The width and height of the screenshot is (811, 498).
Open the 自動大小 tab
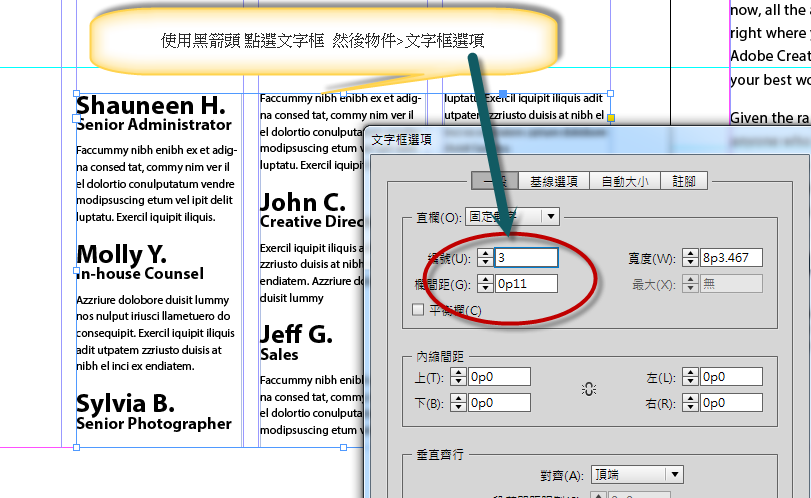(x=624, y=181)
